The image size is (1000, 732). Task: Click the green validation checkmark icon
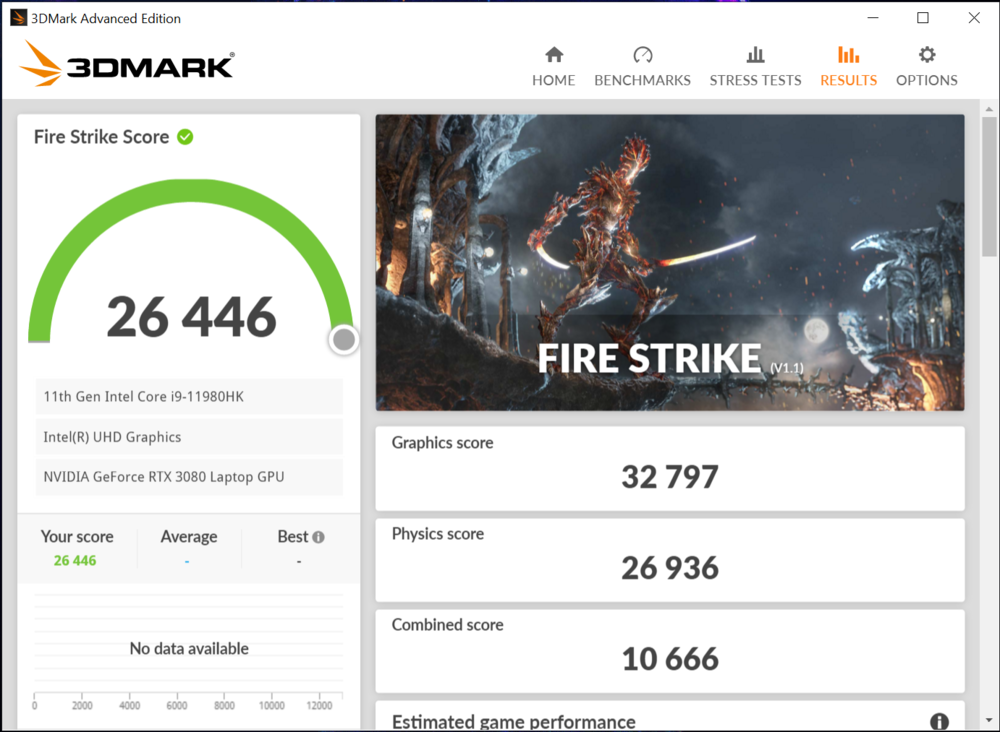pos(185,137)
